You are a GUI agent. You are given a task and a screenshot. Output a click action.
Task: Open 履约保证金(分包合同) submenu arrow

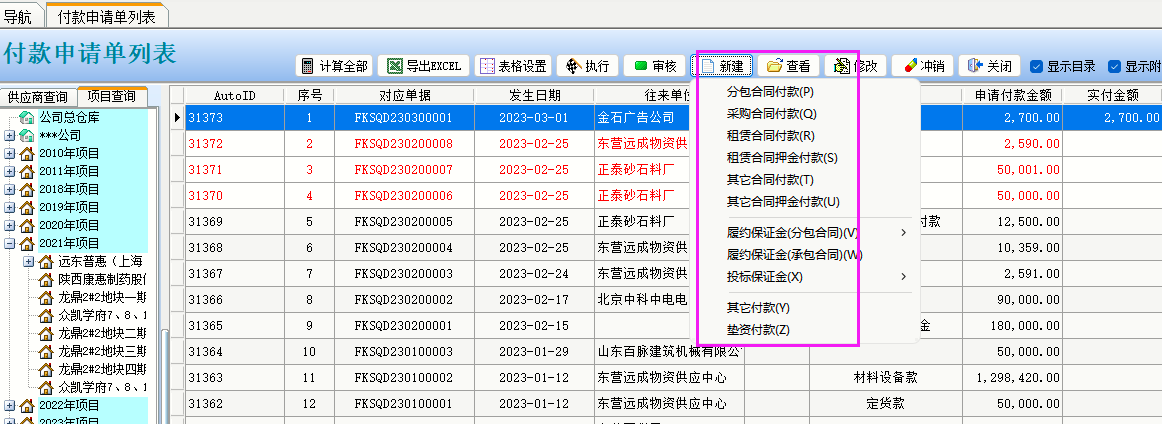click(x=904, y=233)
